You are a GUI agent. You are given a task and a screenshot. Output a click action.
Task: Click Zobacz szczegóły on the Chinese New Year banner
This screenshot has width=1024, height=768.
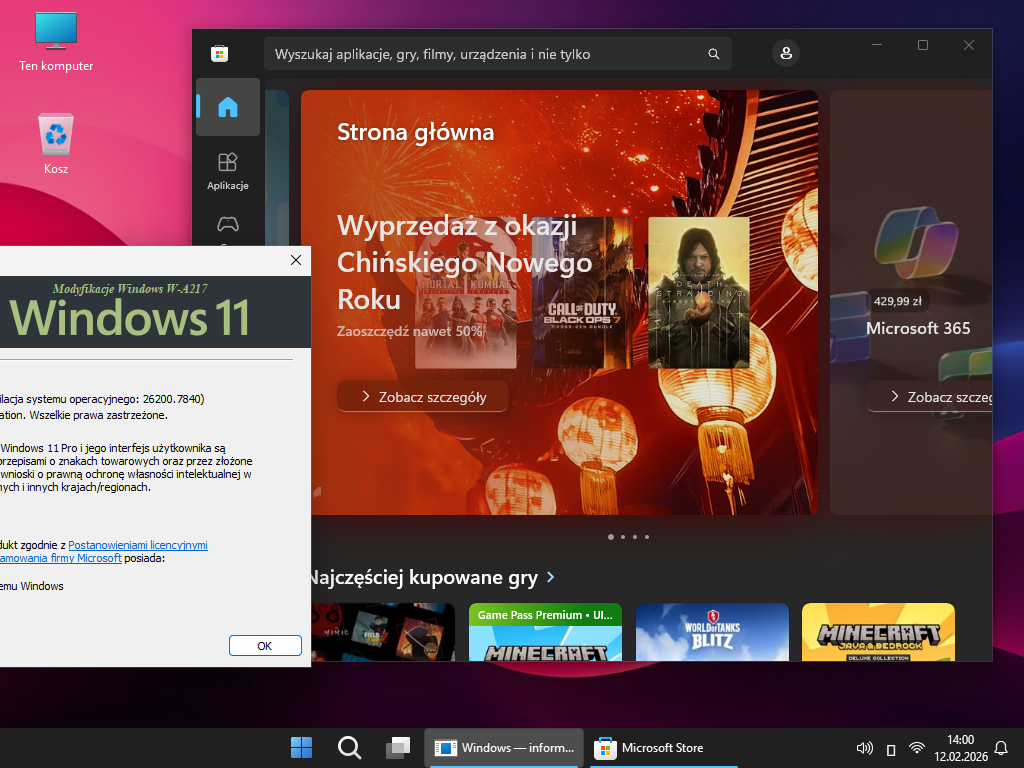coord(423,397)
